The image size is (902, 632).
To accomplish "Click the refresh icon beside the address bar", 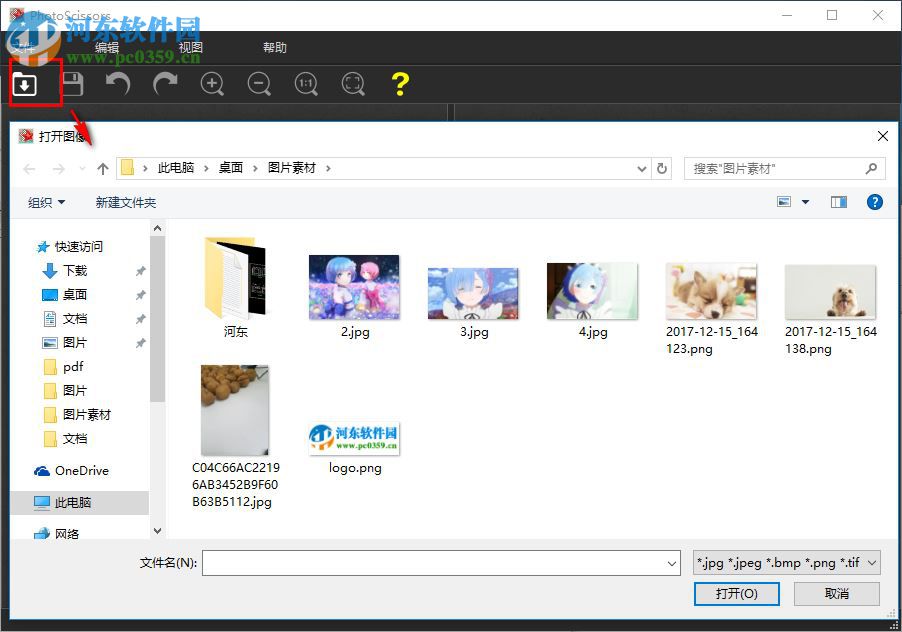I will [662, 168].
